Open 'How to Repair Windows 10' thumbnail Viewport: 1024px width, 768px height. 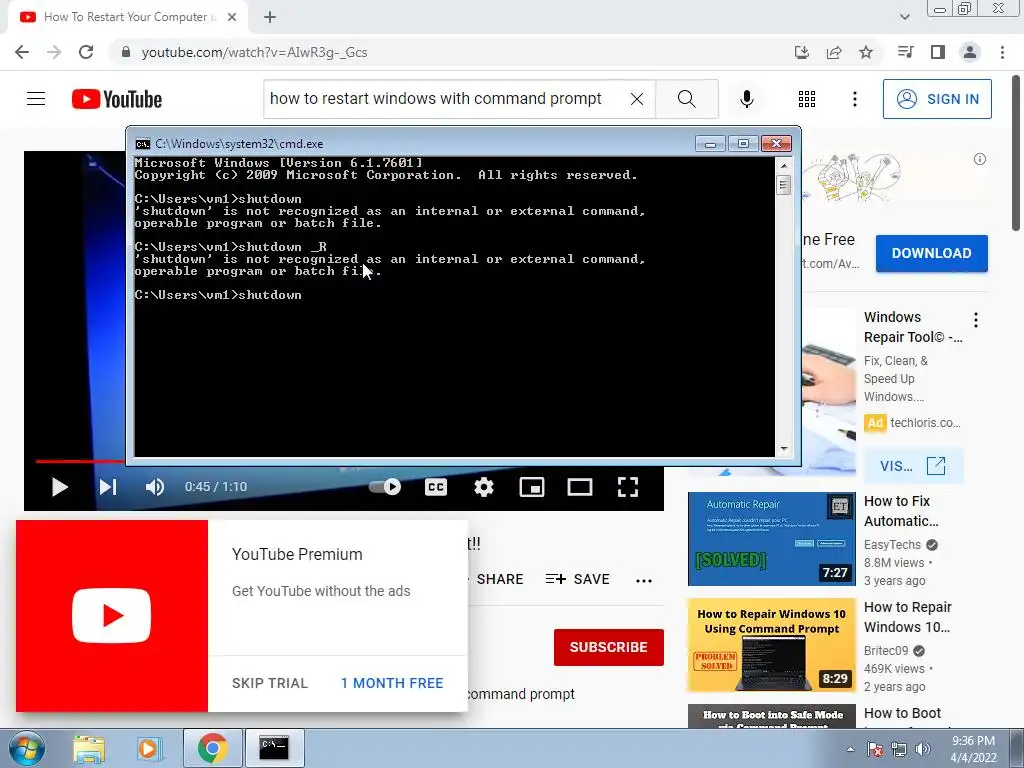[x=771, y=645]
